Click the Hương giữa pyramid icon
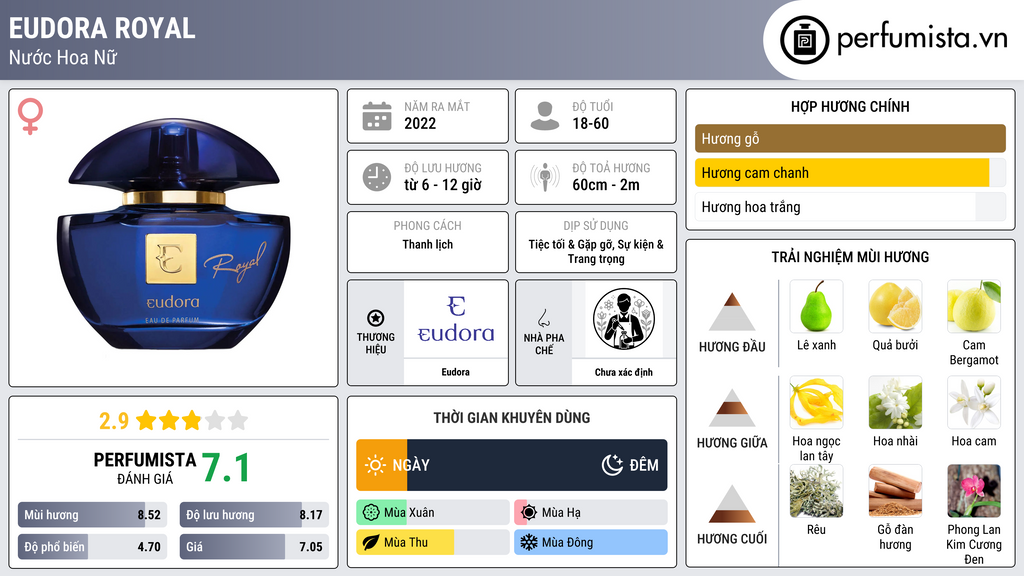Screen dimensions: 1024x576 (x=732, y=408)
